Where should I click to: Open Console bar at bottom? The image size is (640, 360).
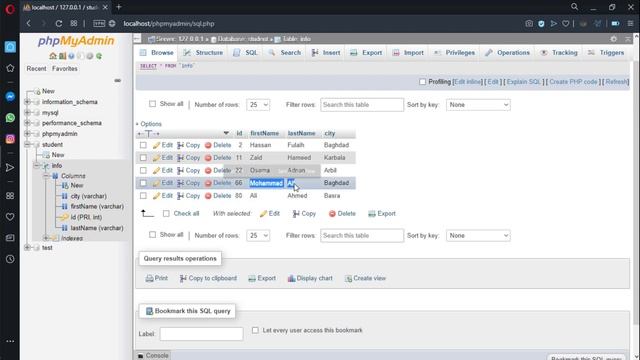(153, 356)
